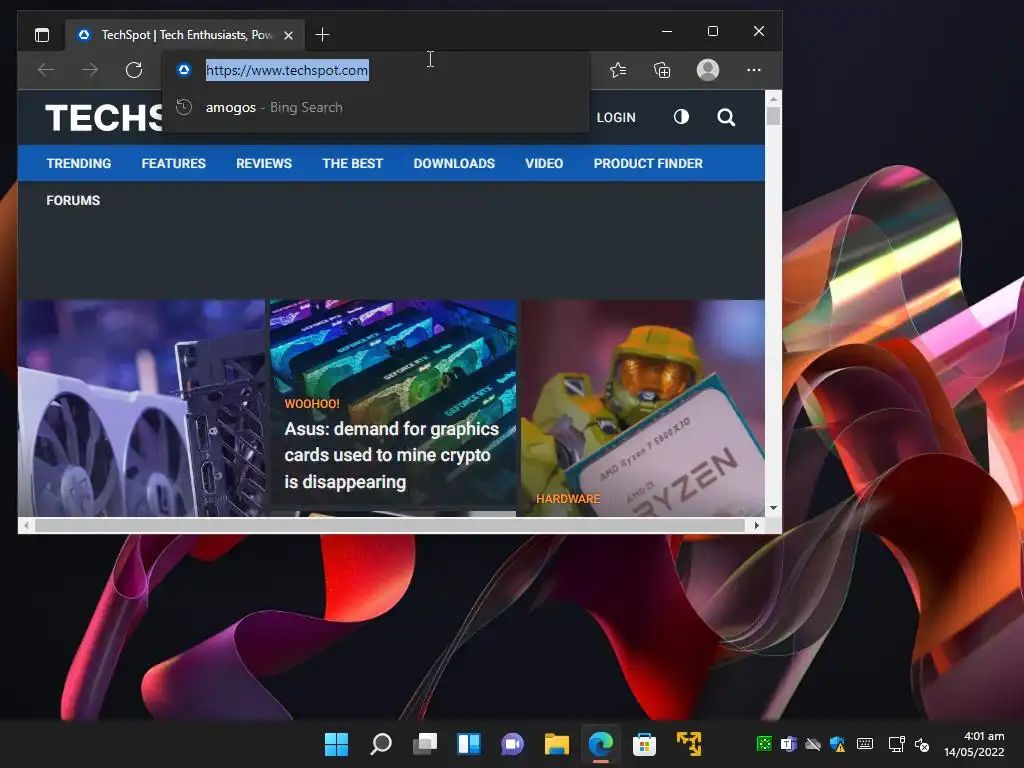This screenshot has height=768, width=1024.
Task: Click the green tray icon
Action: point(764,744)
